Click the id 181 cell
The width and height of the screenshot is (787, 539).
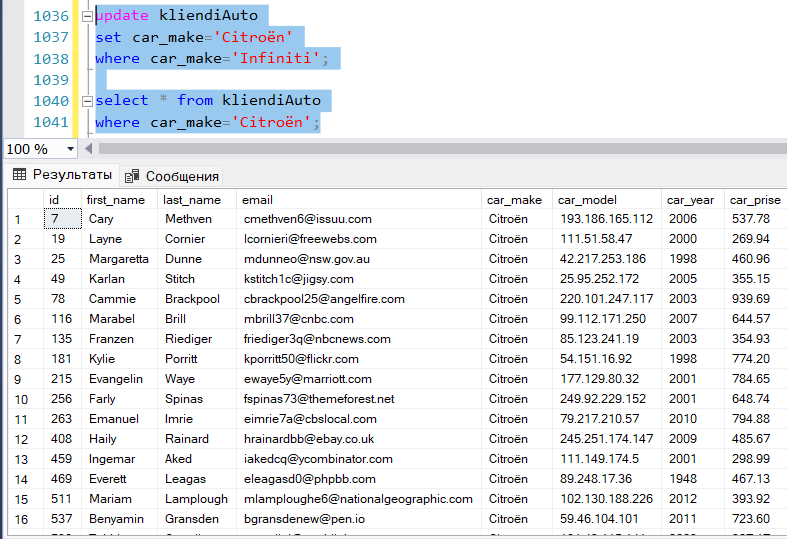63,359
